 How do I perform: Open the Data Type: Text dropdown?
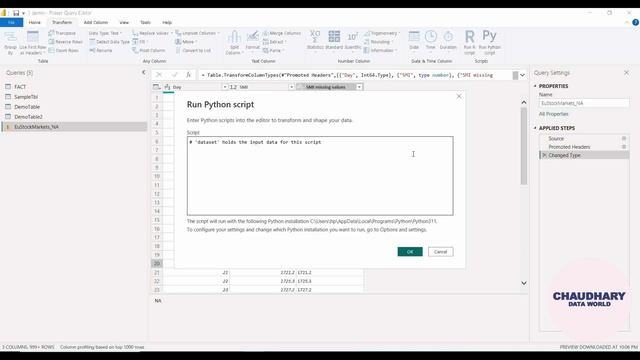click(105, 33)
